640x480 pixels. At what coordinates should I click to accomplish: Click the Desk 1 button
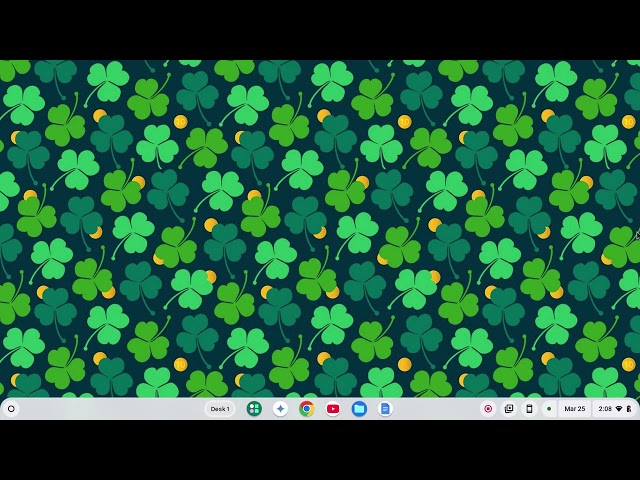click(220, 409)
